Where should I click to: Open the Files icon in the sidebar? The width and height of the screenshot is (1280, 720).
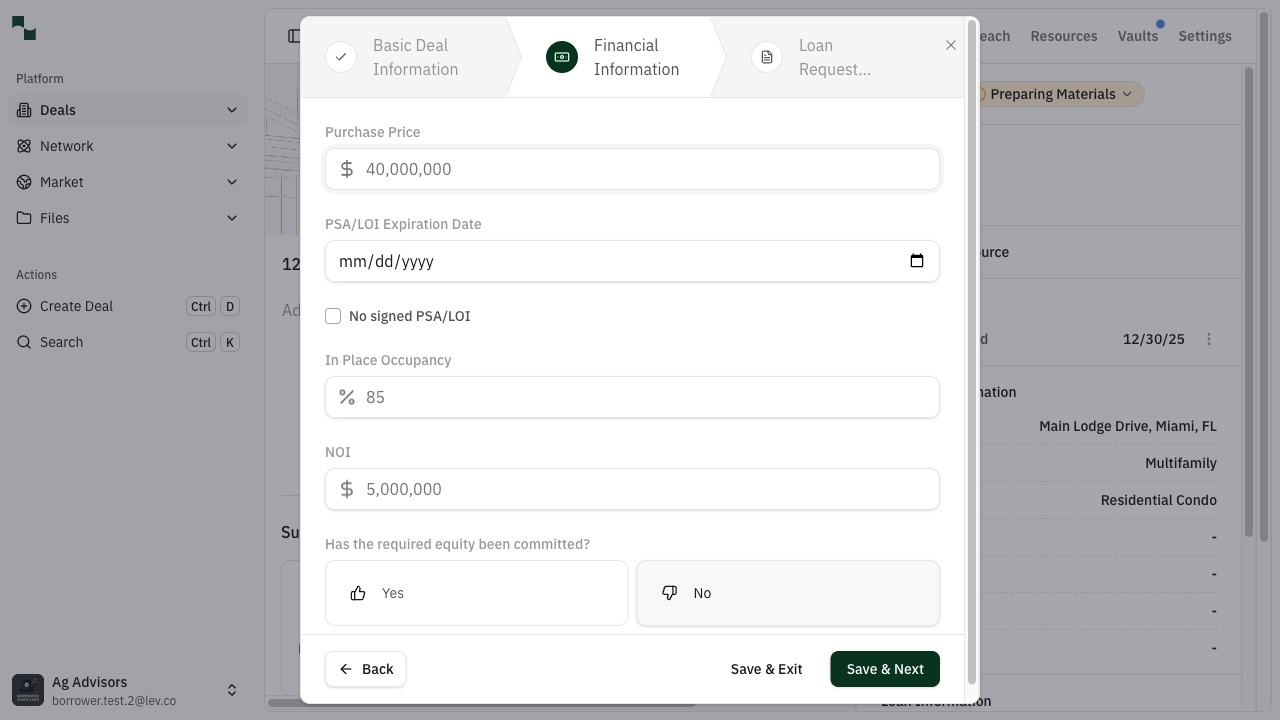[22, 218]
